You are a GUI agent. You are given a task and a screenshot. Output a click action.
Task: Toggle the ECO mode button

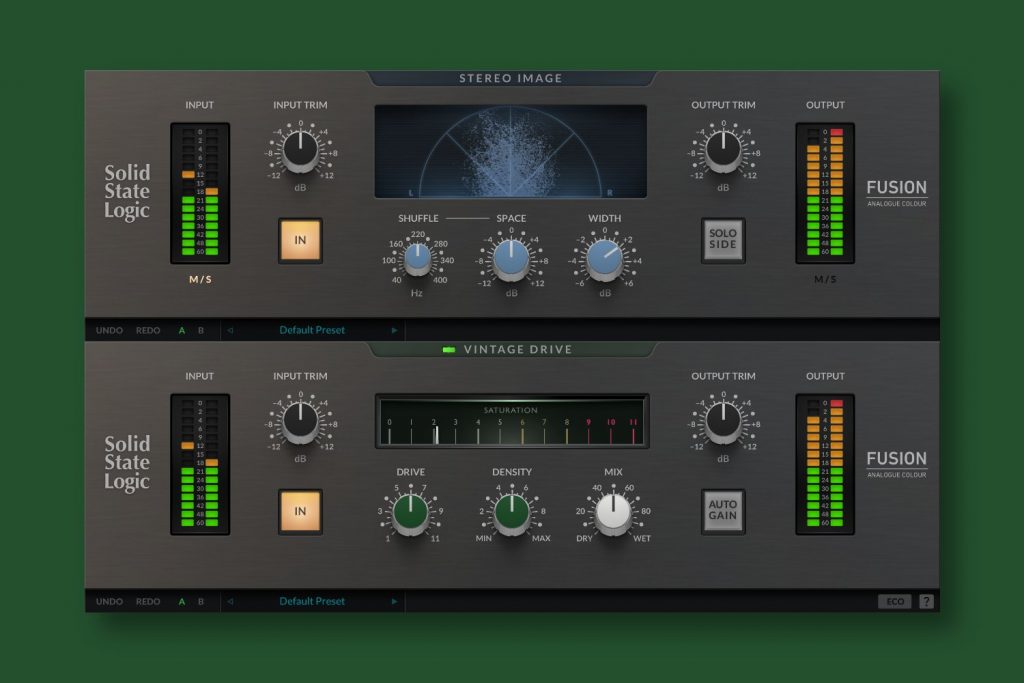(895, 601)
